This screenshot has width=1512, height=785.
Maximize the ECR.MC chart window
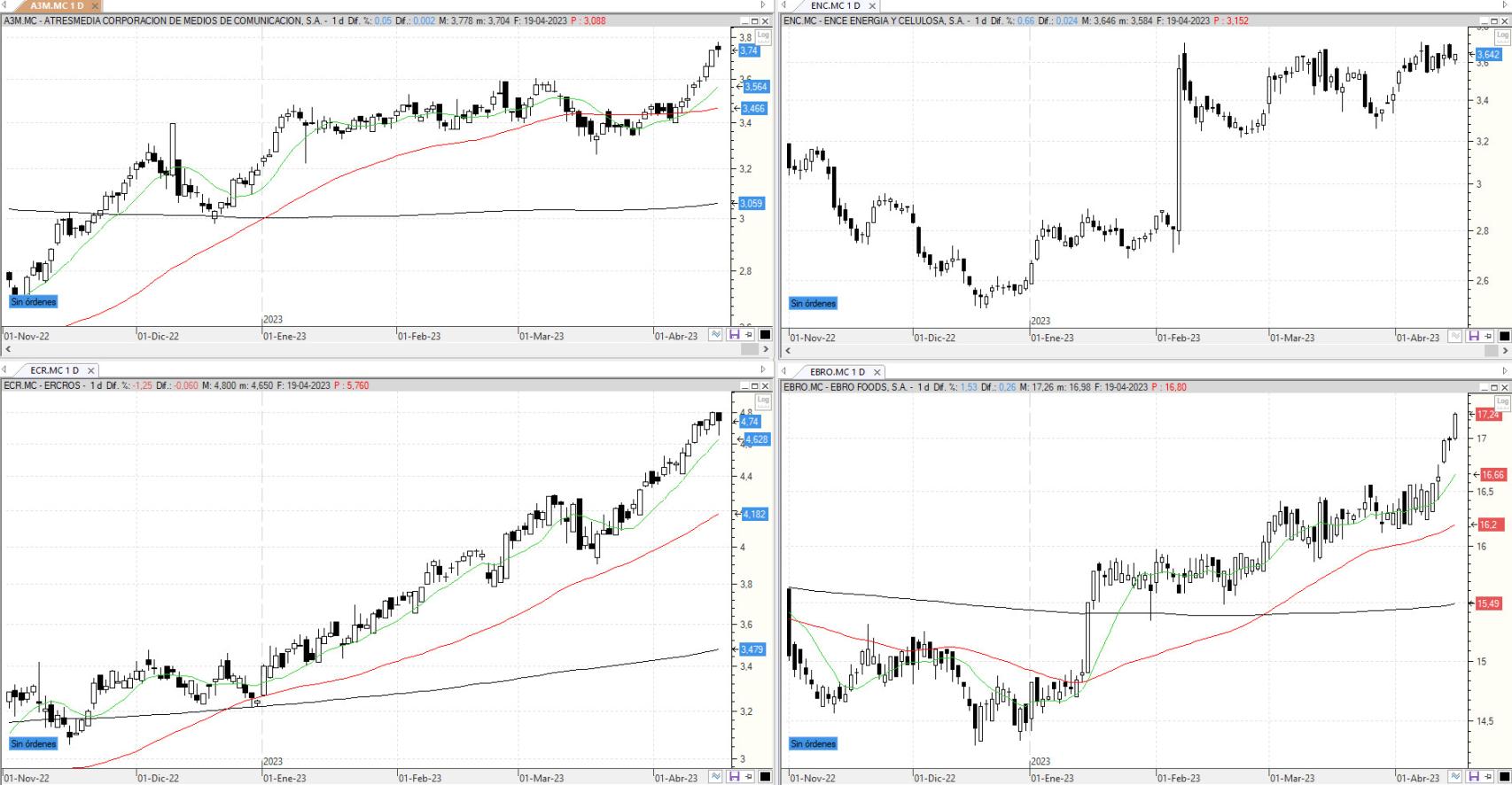pos(756,386)
